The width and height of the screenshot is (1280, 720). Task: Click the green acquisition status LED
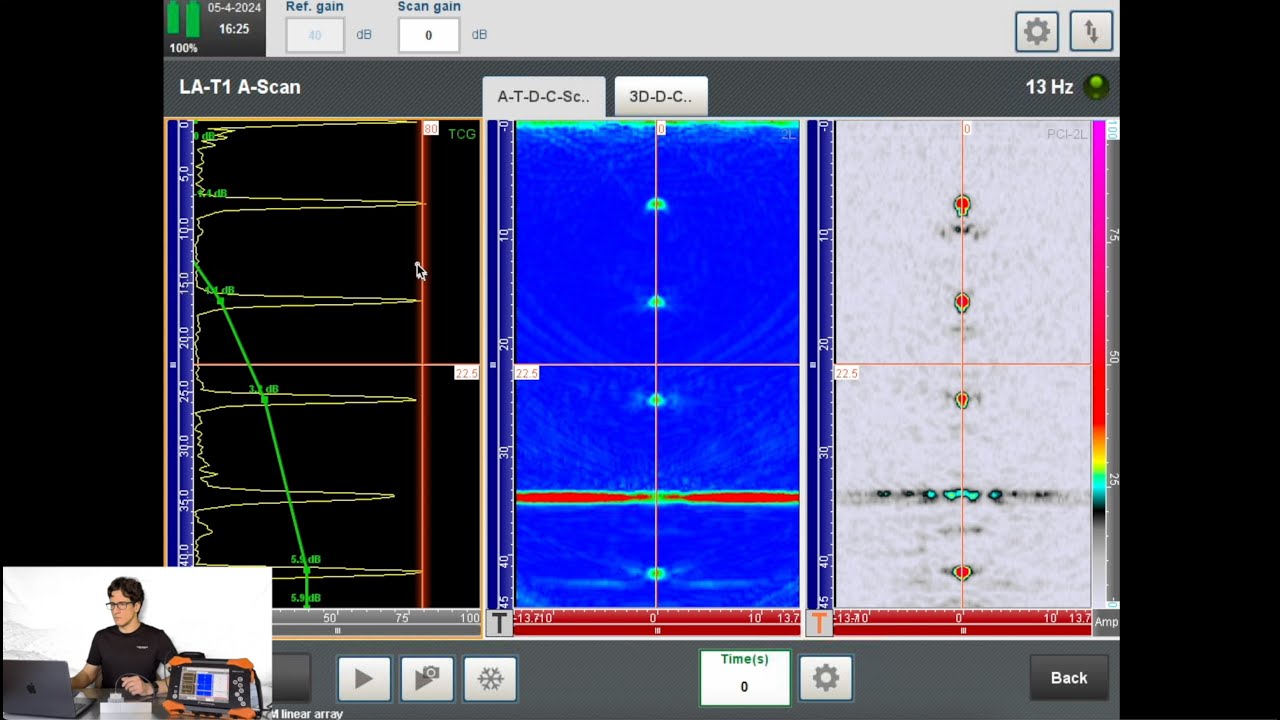coord(1096,87)
